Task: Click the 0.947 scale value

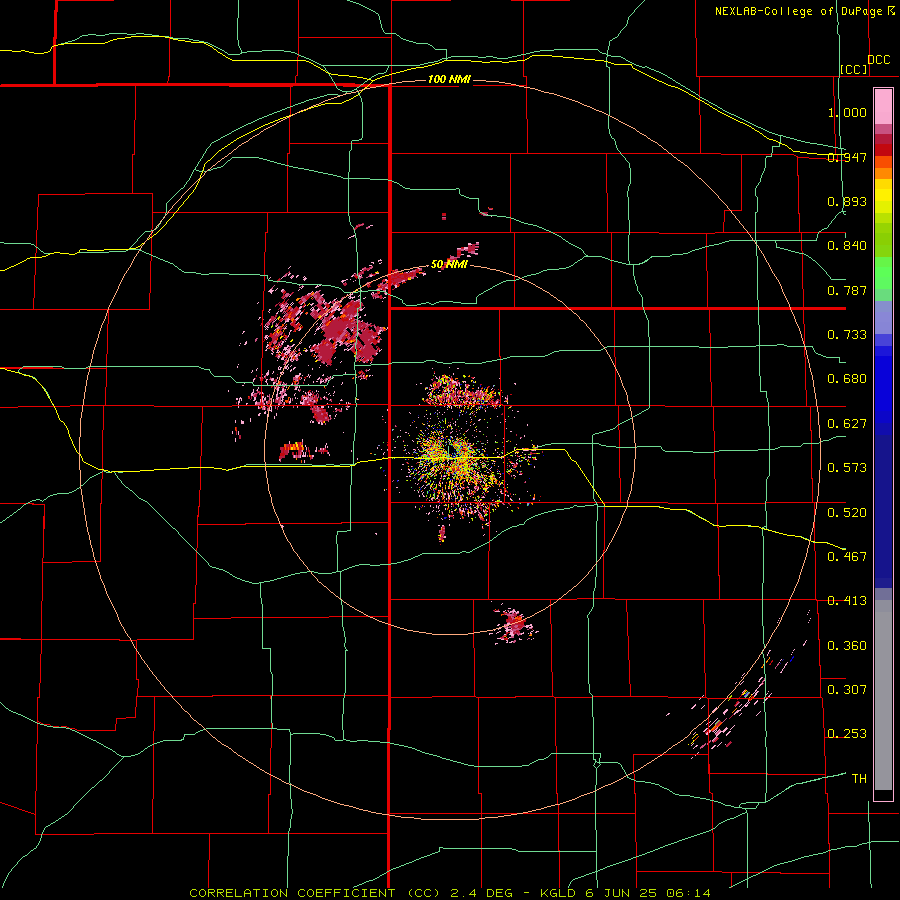Action: click(x=847, y=157)
